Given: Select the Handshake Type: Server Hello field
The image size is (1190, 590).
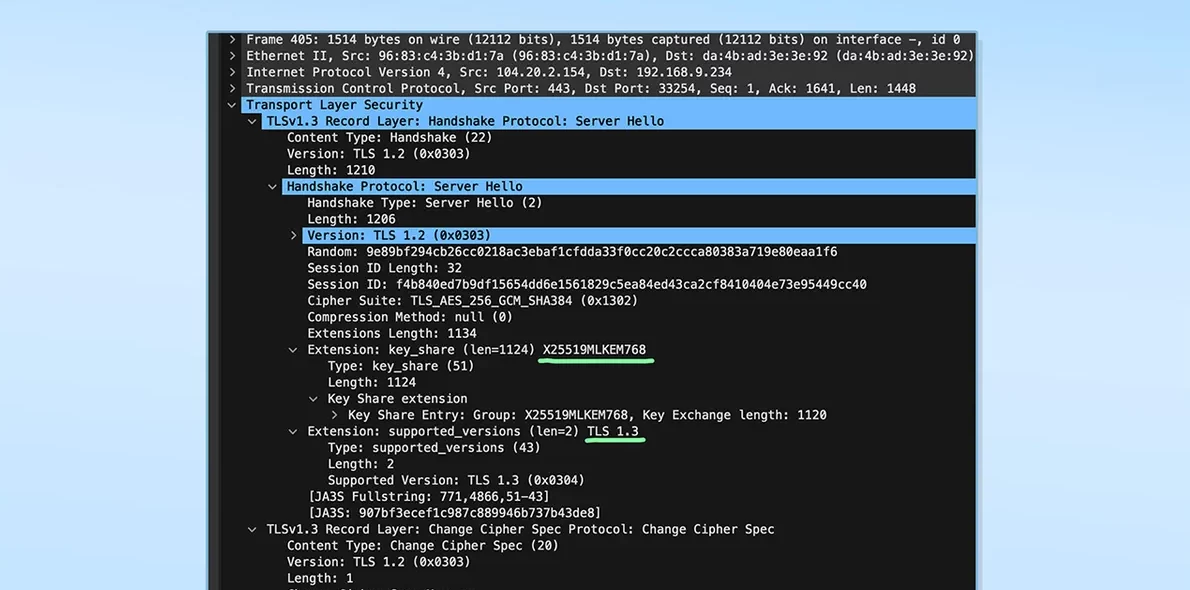Looking at the screenshot, I should (424, 203).
